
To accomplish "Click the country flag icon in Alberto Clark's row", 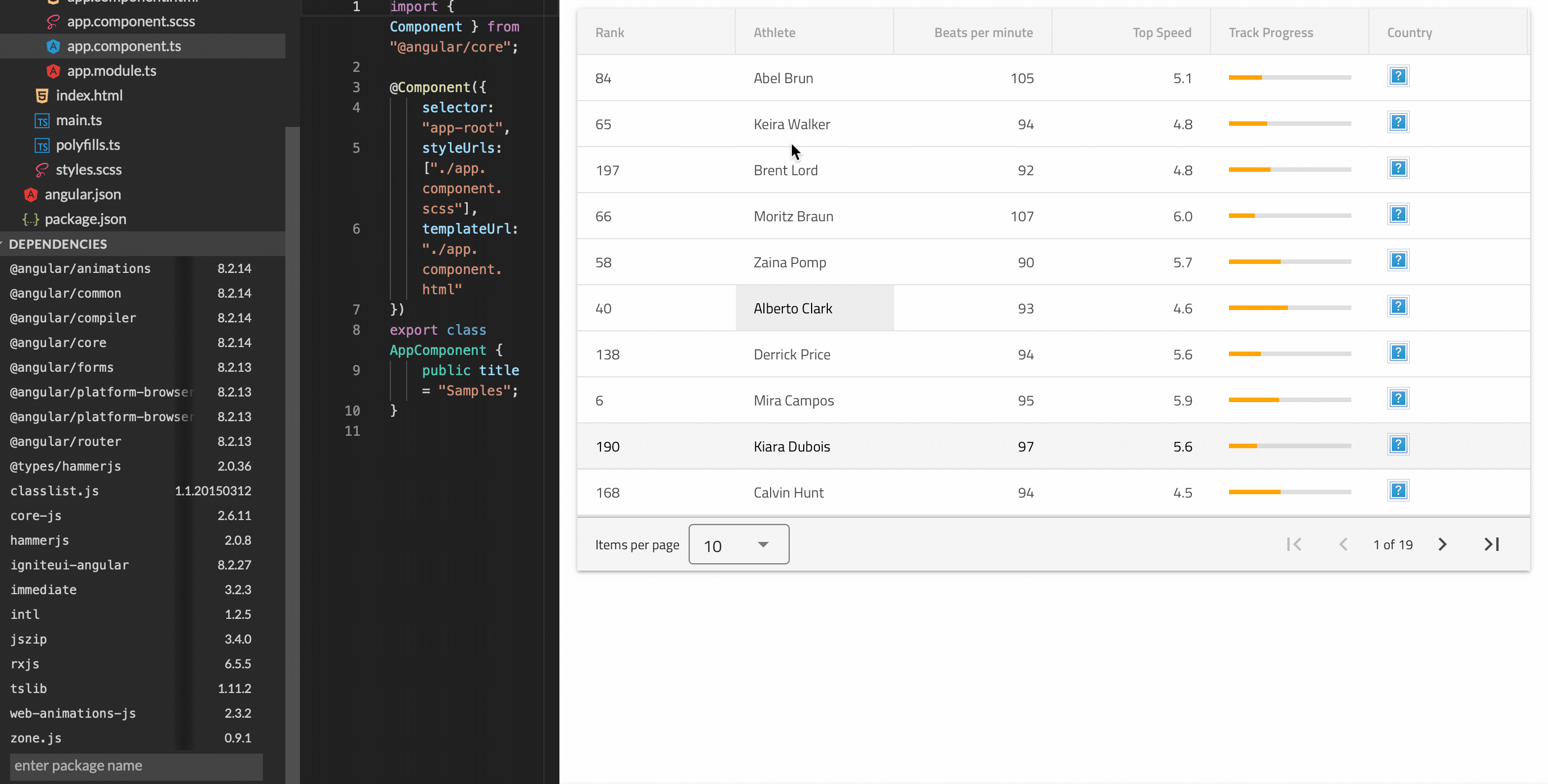I will pyautogui.click(x=1398, y=307).
